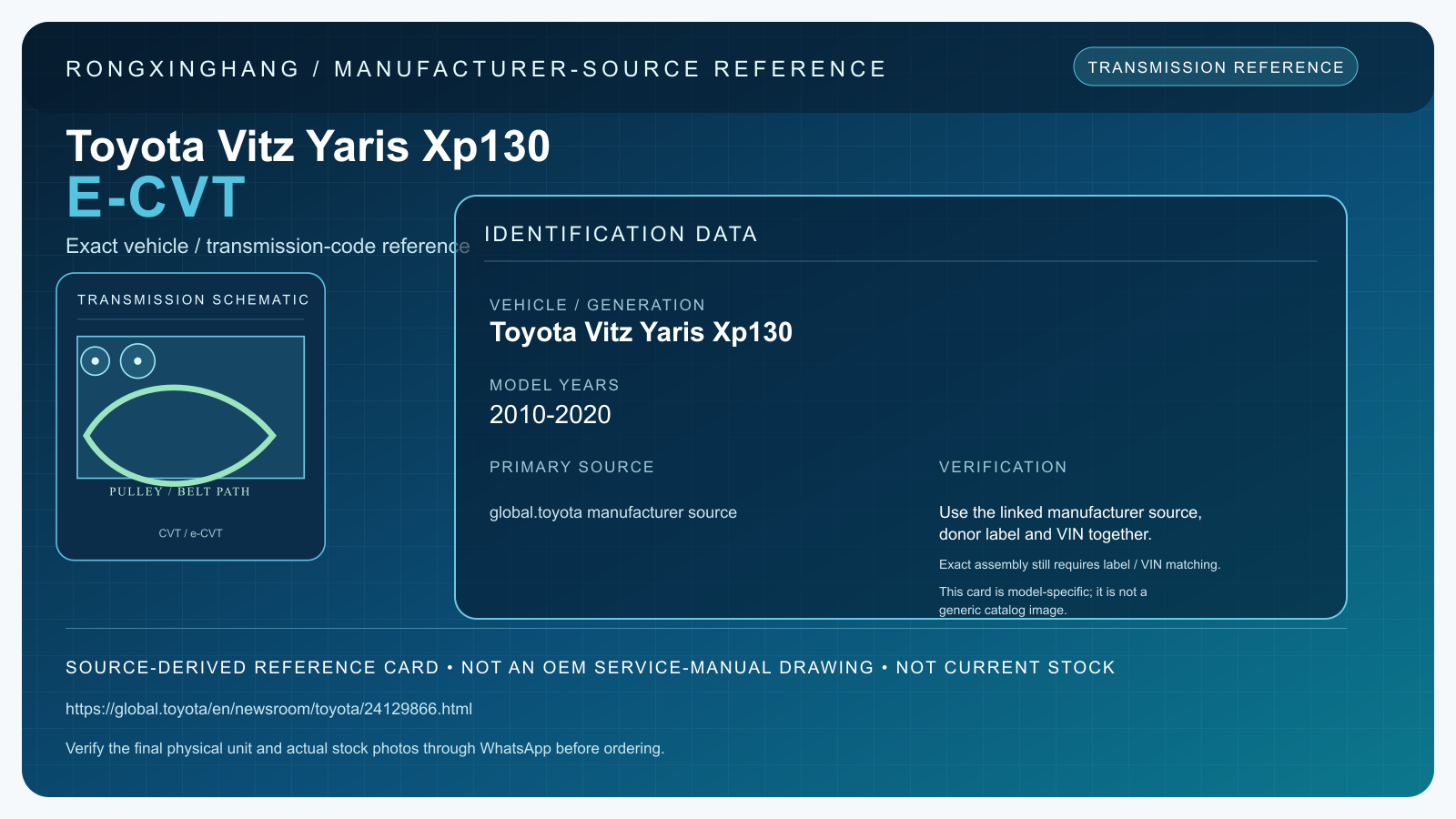Click the "This card is model-specific" note
The width and height of the screenshot is (1456, 819).
pos(1043,601)
